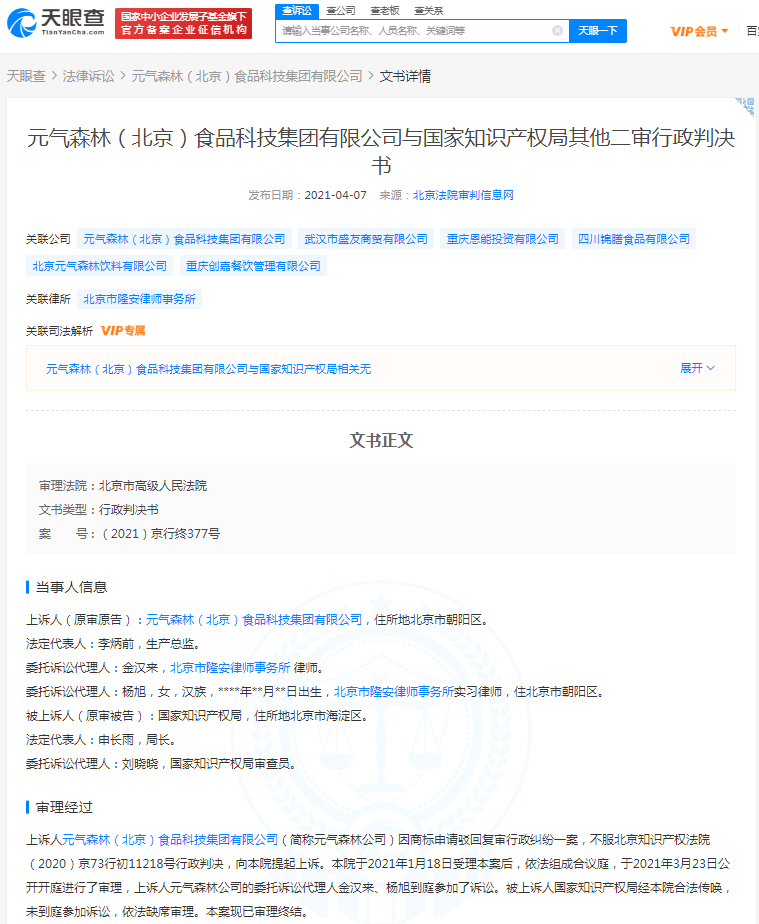
Task: Open related company tag 元气森林（北京）食品科技集团有限公司
Action: click(x=184, y=239)
